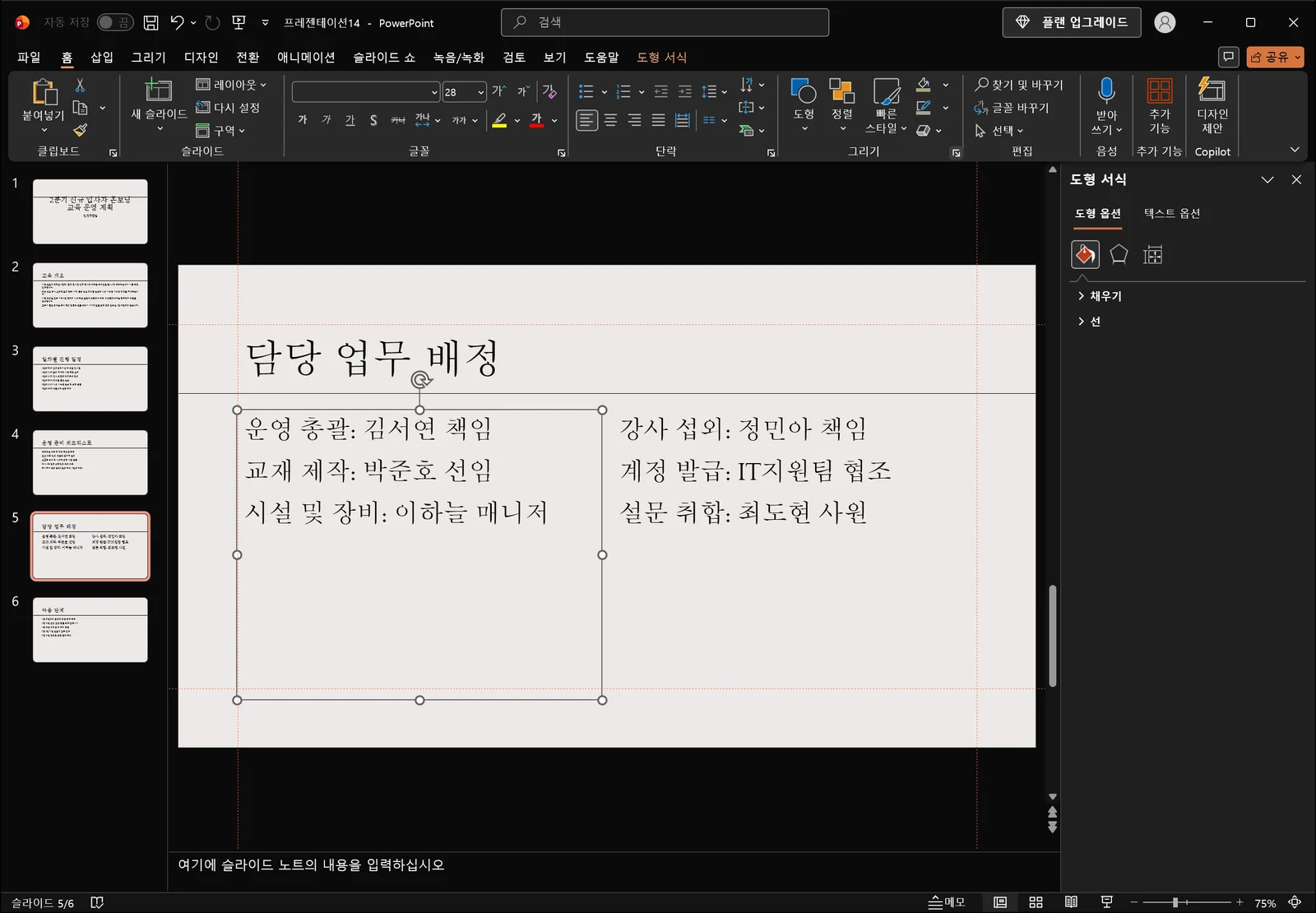Switch to Reading view icon

point(1071,902)
